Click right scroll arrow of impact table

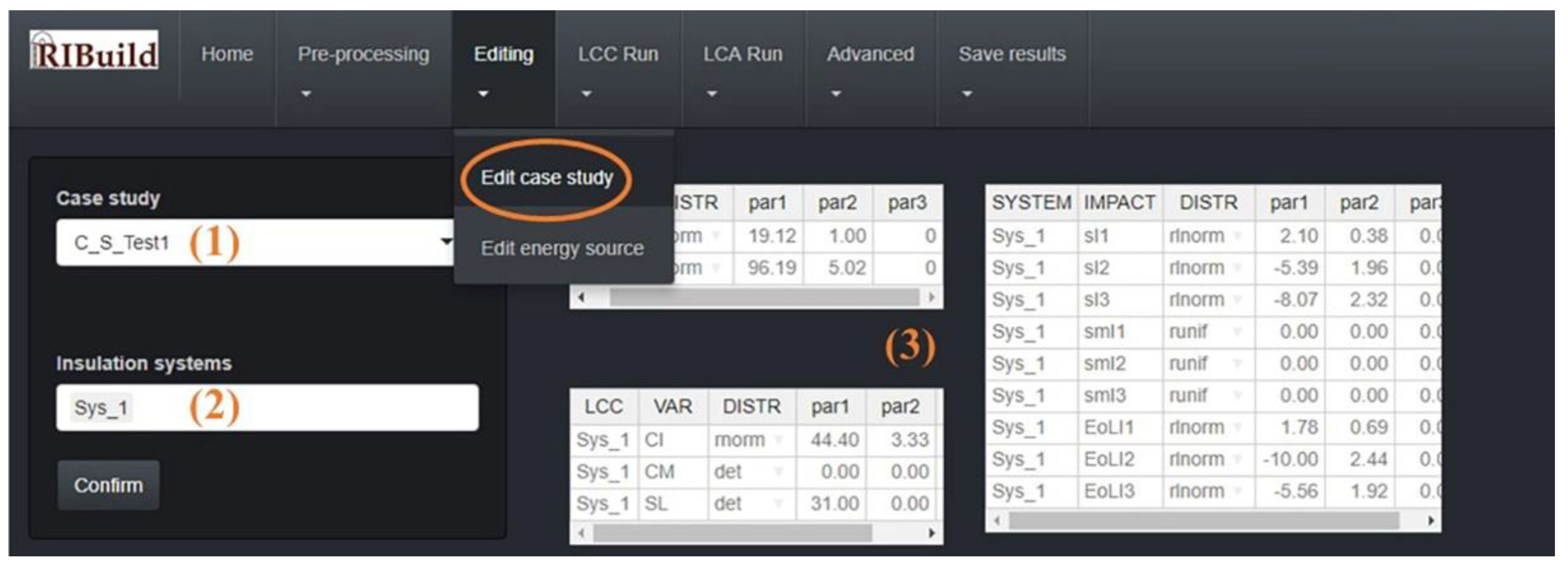[1430, 521]
